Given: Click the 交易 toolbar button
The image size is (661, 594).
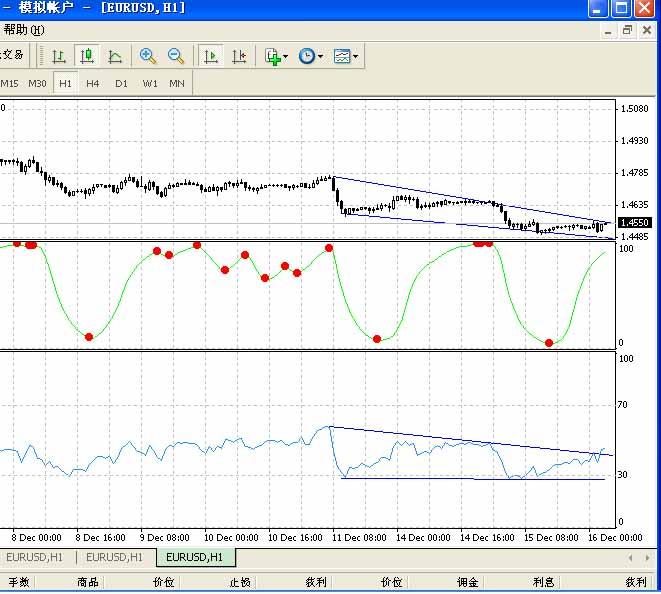Looking at the screenshot, I should click(12, 55).
